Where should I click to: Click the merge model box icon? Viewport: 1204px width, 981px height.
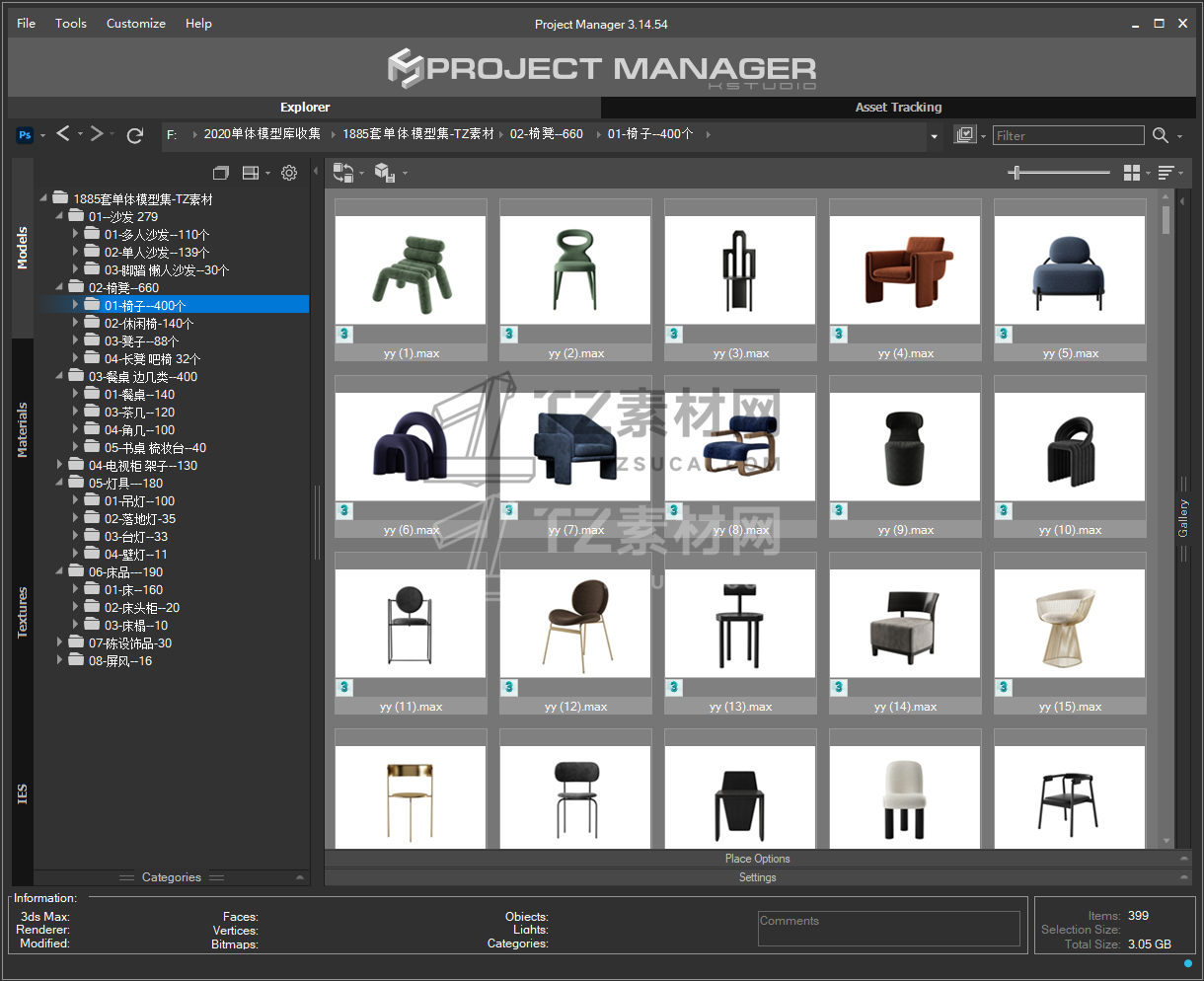[x=385, y=174]
